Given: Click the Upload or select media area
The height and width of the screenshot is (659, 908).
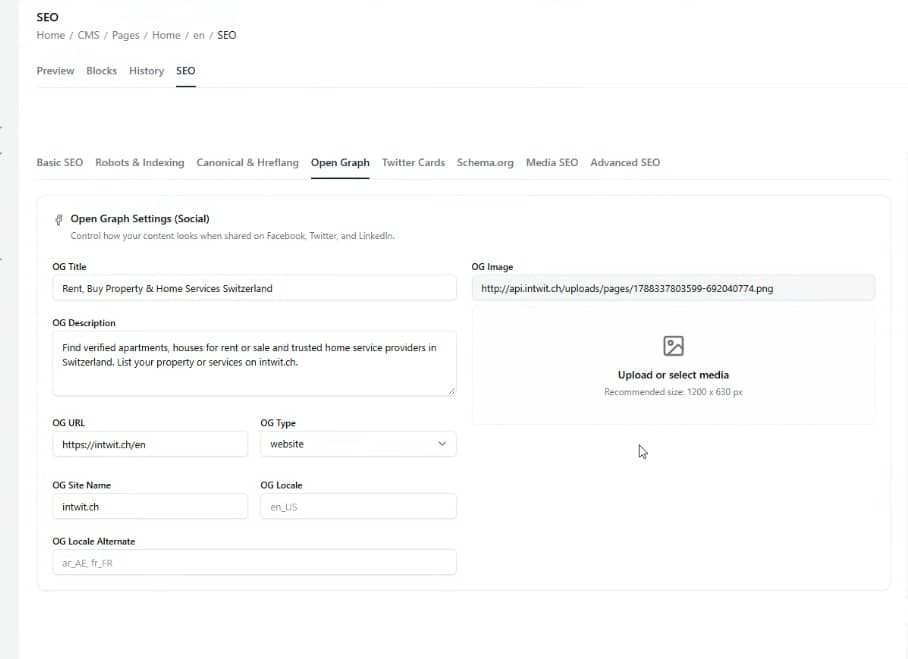Looking at the screenshot, I should click(x=673, y=366).
